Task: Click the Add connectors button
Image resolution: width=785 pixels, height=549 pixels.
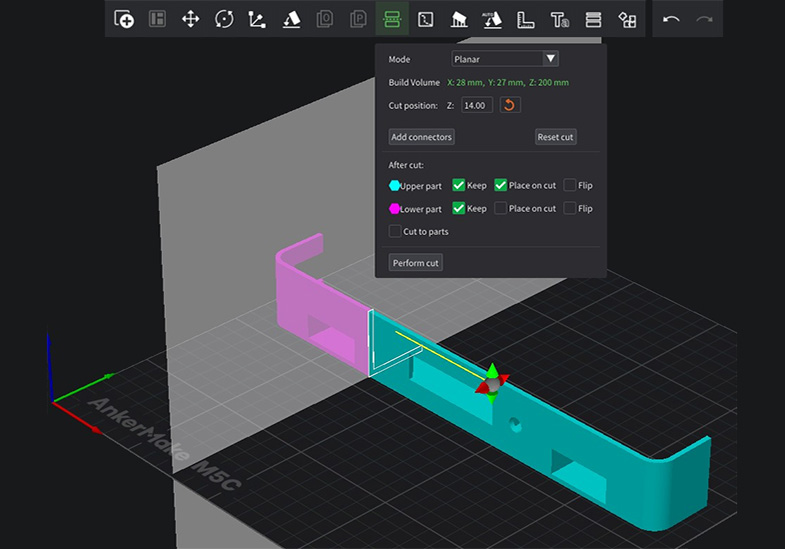Action: [421, 137]
